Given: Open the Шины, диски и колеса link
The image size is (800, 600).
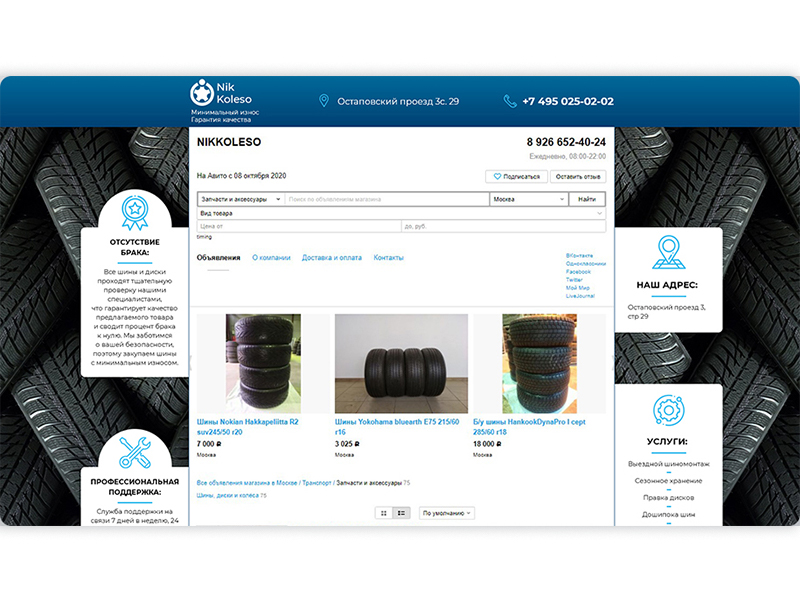Looking at the screenshot, I should click(228, 495).
